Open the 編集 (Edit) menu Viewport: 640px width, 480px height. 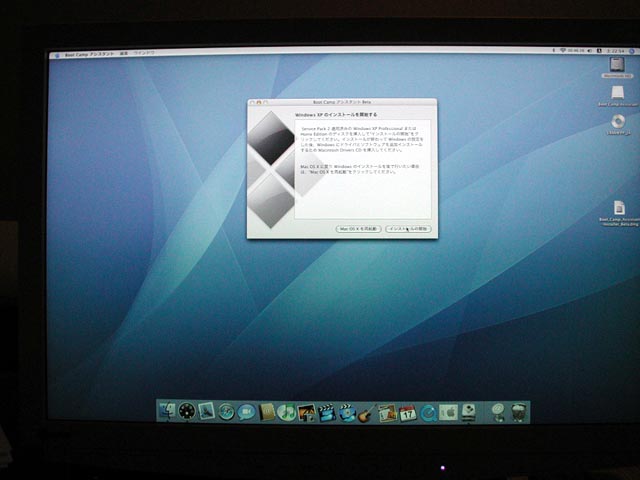point(124,54)
